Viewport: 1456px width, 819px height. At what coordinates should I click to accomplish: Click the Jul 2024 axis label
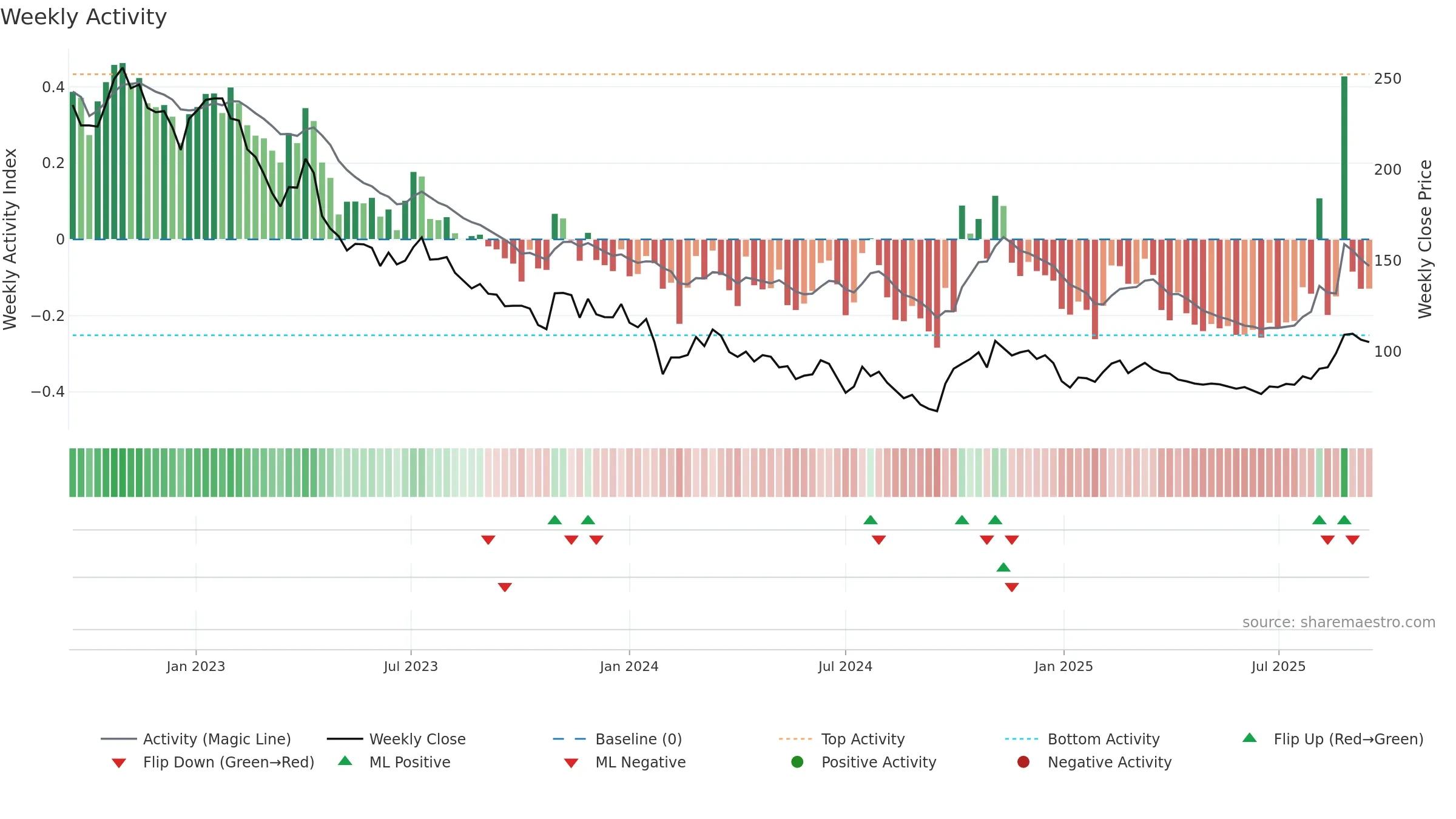tap(845, 667)
